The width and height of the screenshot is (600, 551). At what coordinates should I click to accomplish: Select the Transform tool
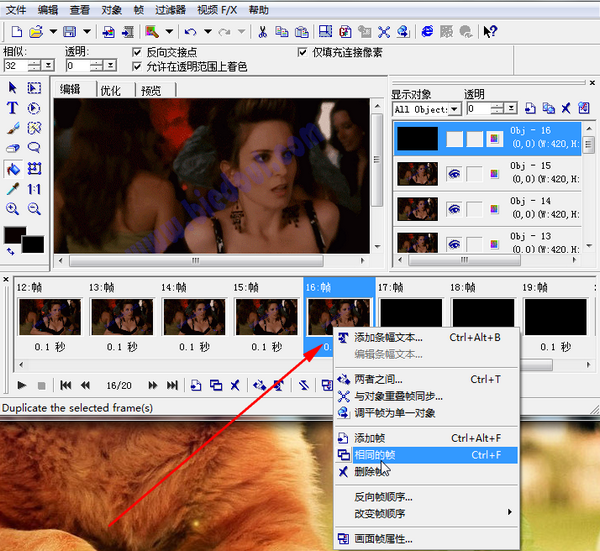(34, 168)
